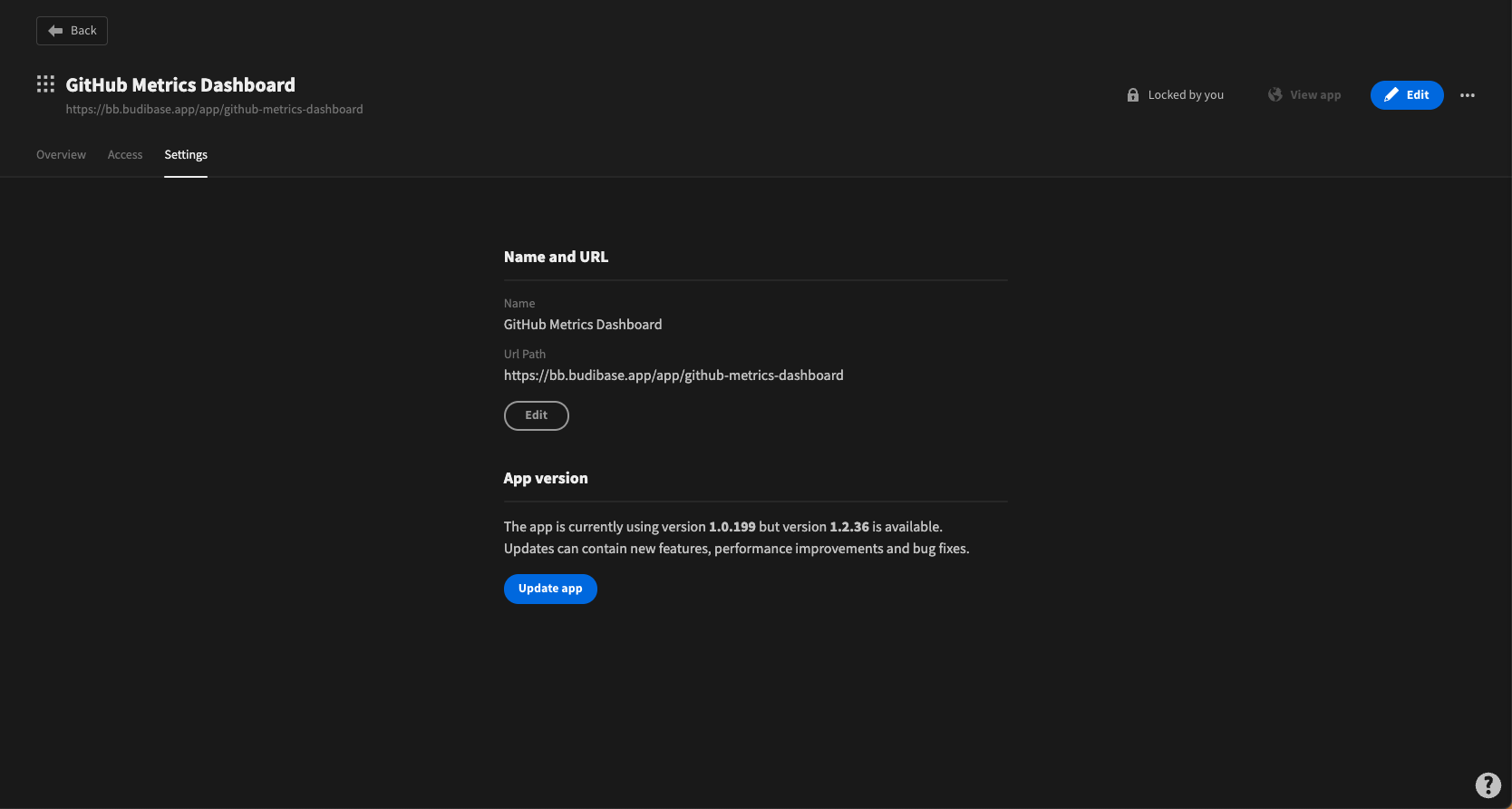This screenshot has width=1512, height=809.
Task: Click the globe icon of View app
Action: (1275, 94)
